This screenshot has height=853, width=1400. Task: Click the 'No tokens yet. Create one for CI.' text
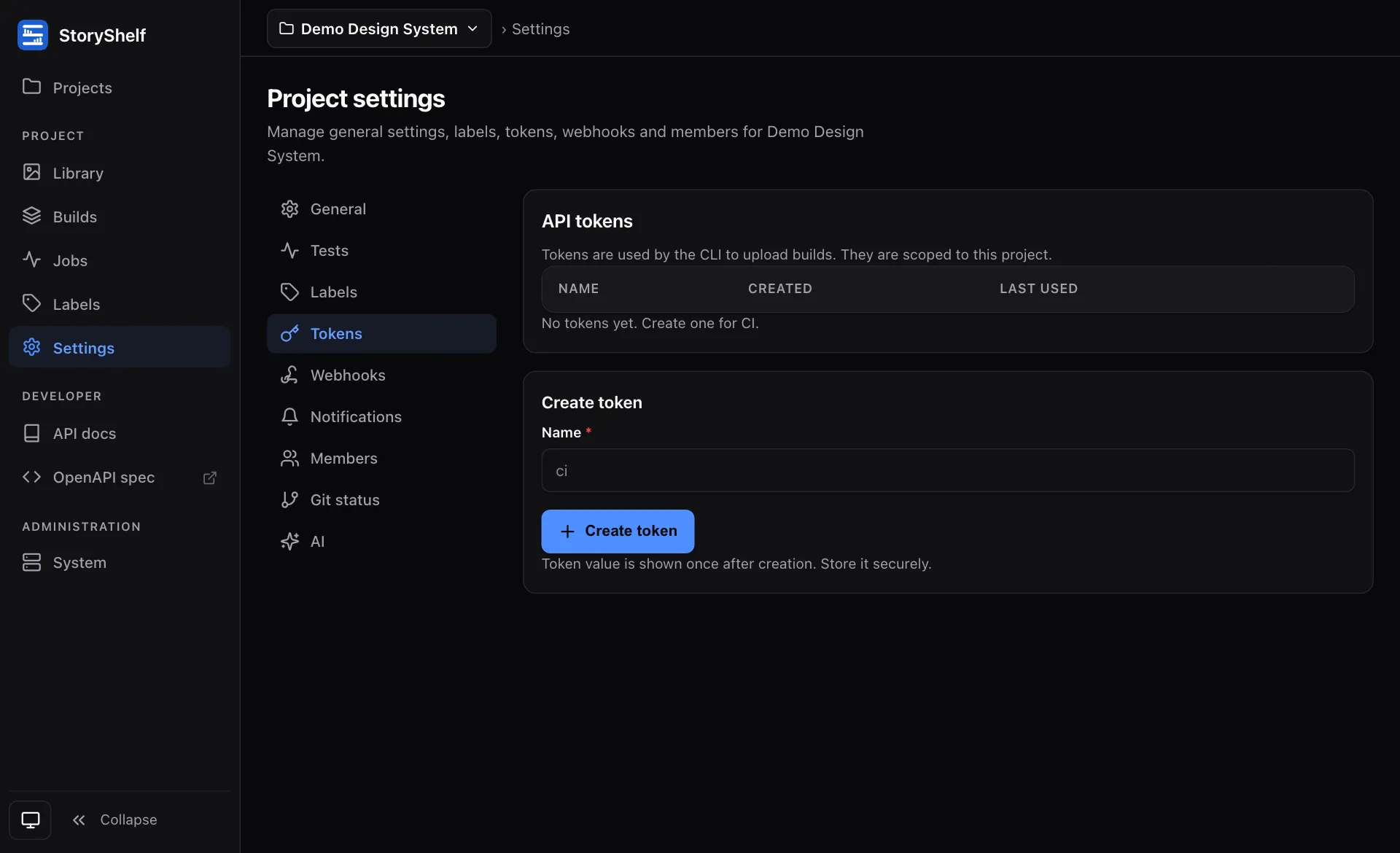coord(650,323)
